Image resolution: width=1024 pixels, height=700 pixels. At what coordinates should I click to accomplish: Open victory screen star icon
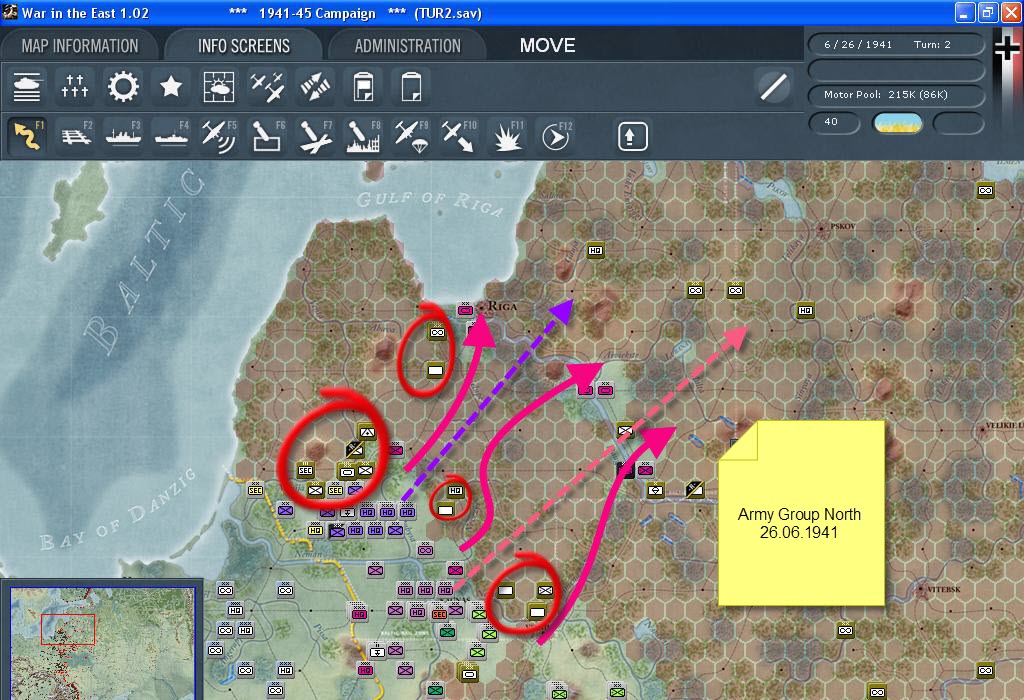click(171, 87)
